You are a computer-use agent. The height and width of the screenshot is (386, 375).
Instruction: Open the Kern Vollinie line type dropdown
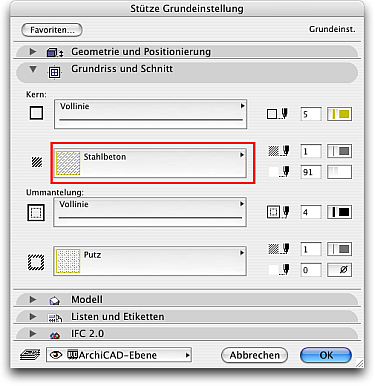[x=150, y=114]
